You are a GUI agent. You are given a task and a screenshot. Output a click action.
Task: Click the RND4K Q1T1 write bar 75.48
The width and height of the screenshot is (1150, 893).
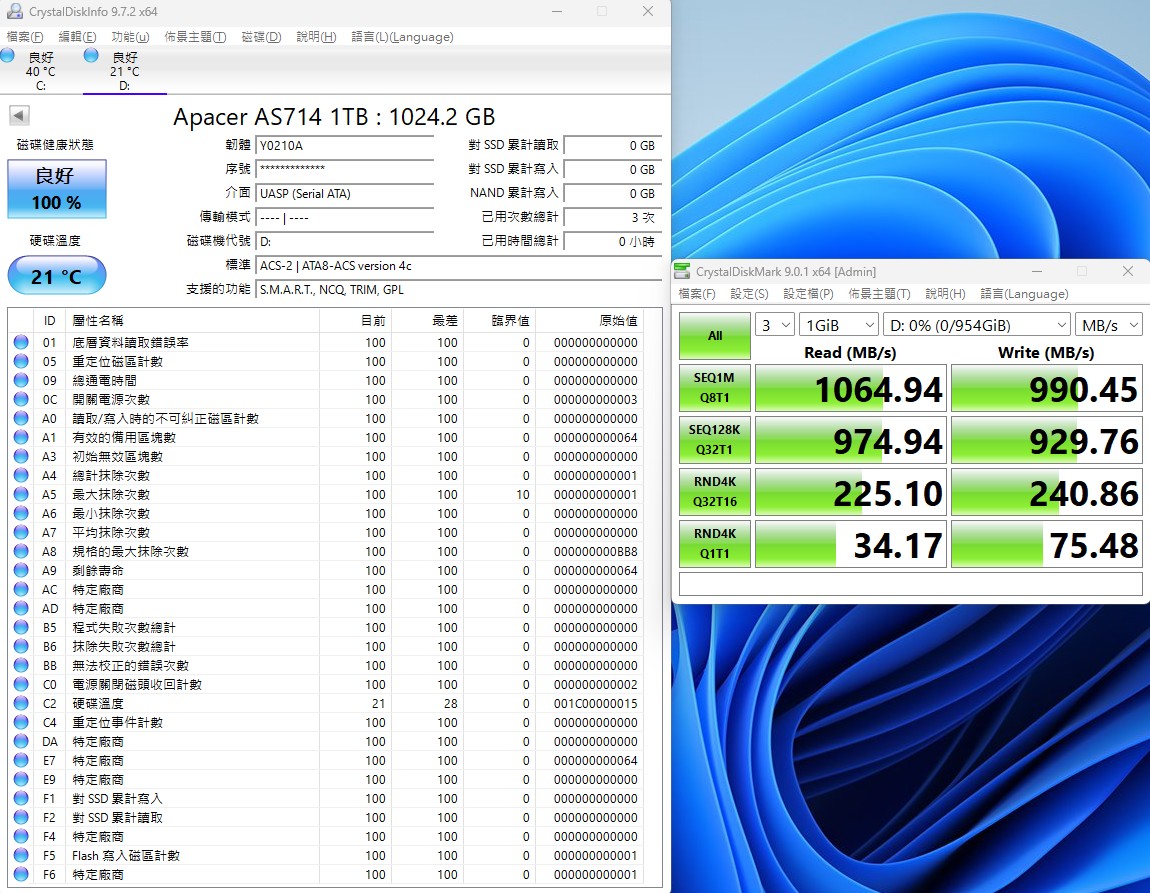point(1047,544)
